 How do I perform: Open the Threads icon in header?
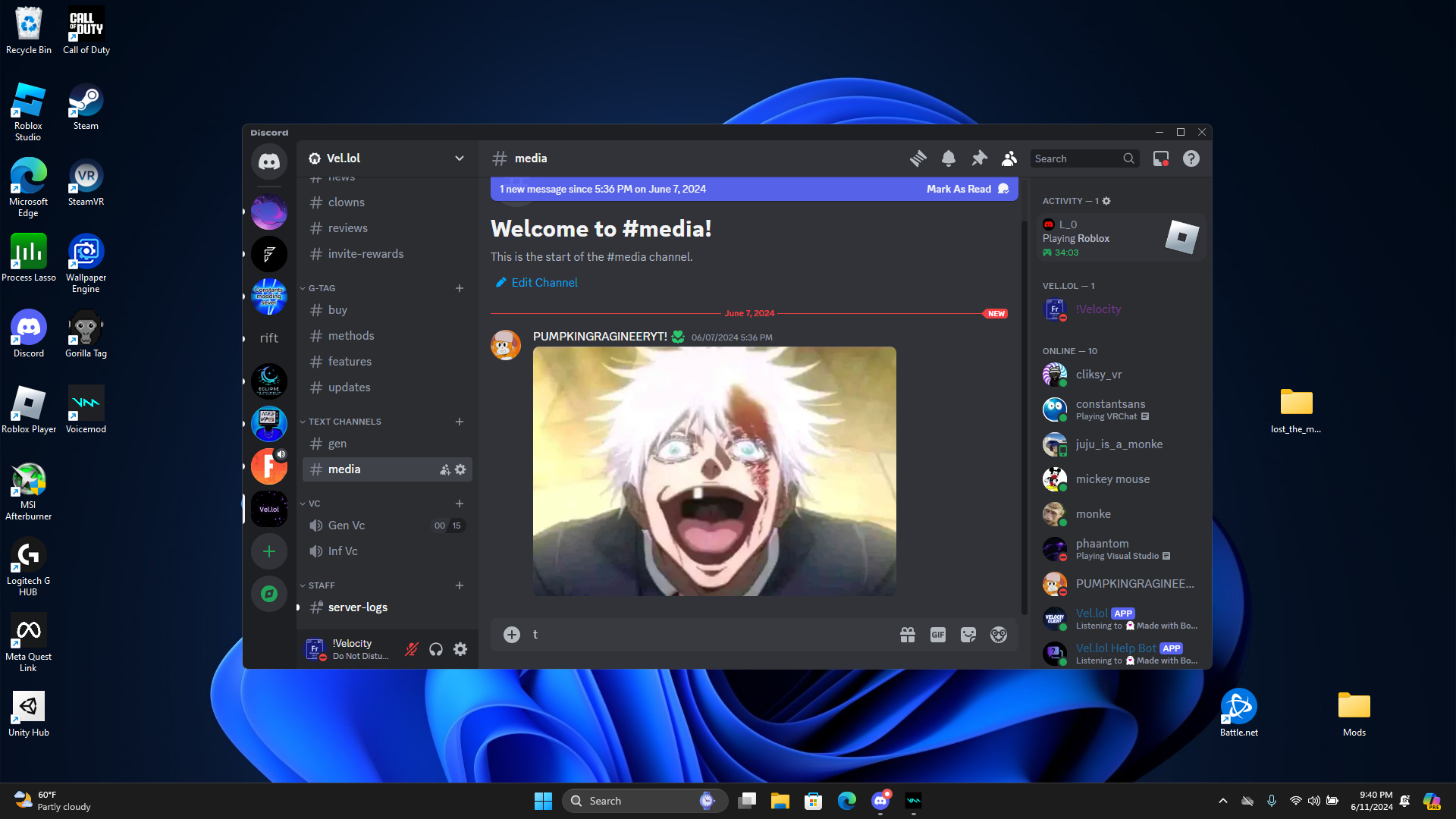point(918,158)
